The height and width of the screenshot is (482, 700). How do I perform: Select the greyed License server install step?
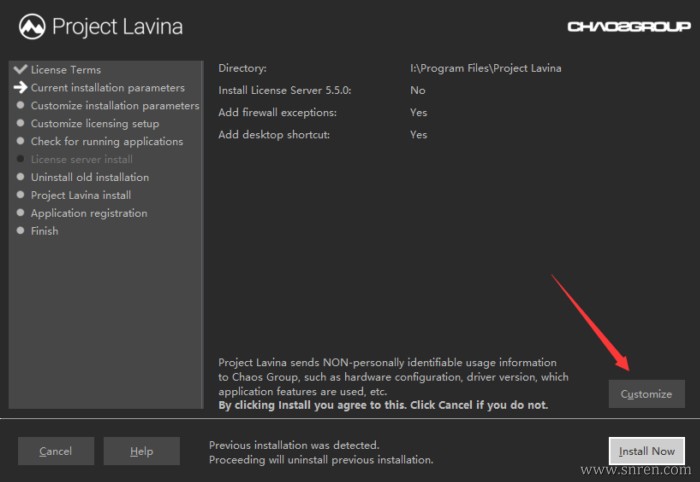(x=82, y=159)
